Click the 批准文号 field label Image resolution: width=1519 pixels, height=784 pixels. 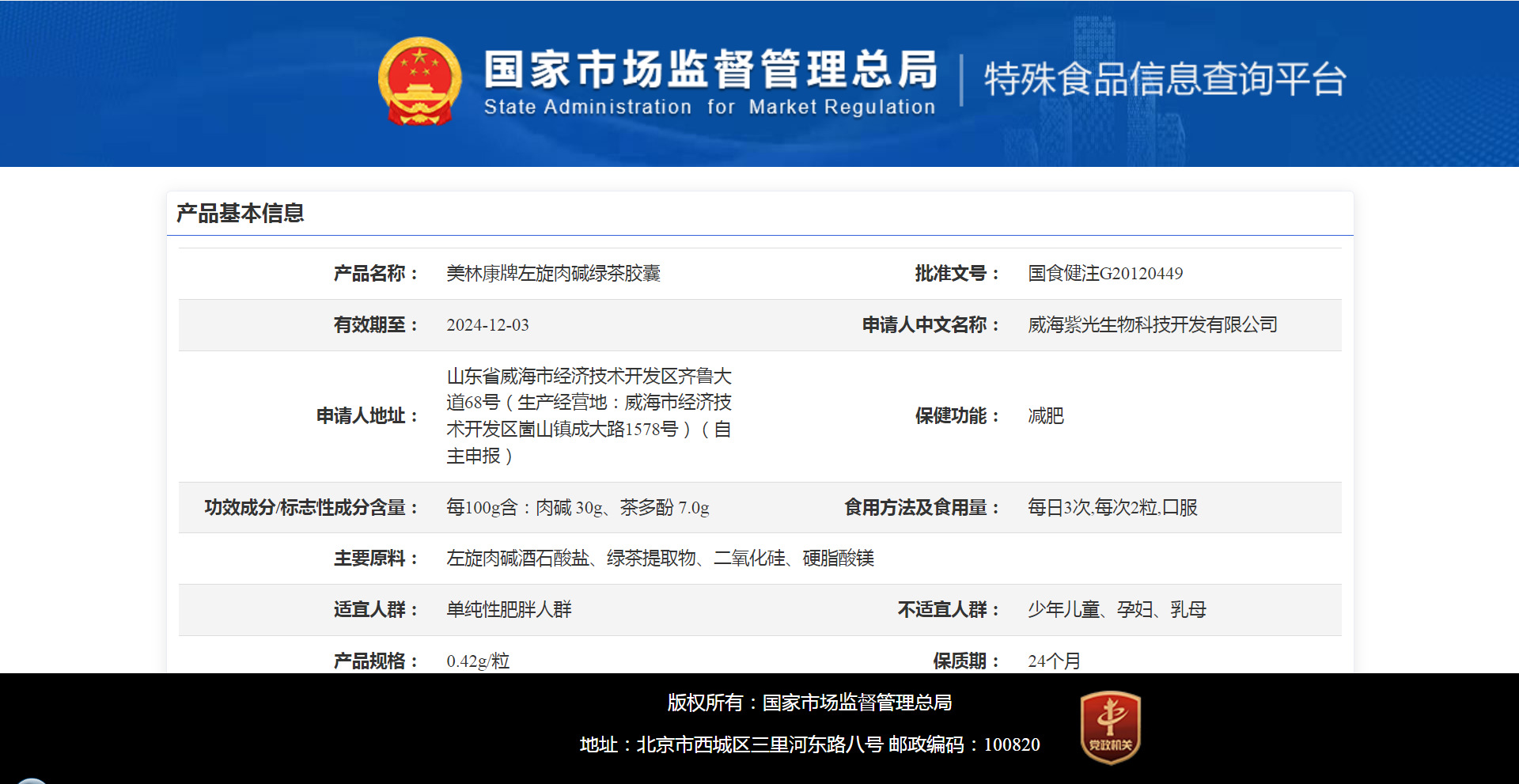957,274
